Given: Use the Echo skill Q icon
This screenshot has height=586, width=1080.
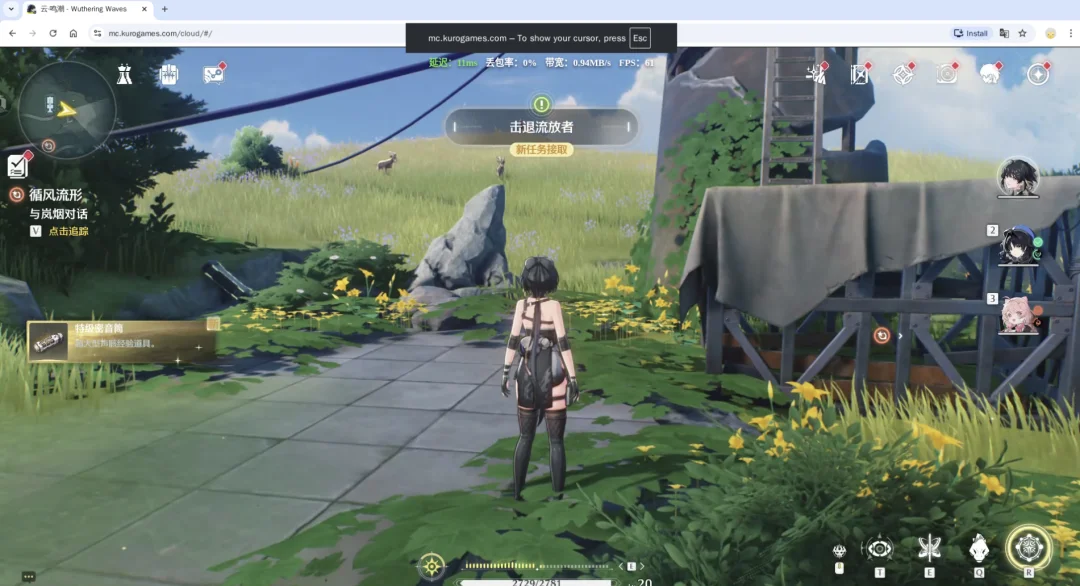Looking at the screenshot, I should click(x=979, y=549).
